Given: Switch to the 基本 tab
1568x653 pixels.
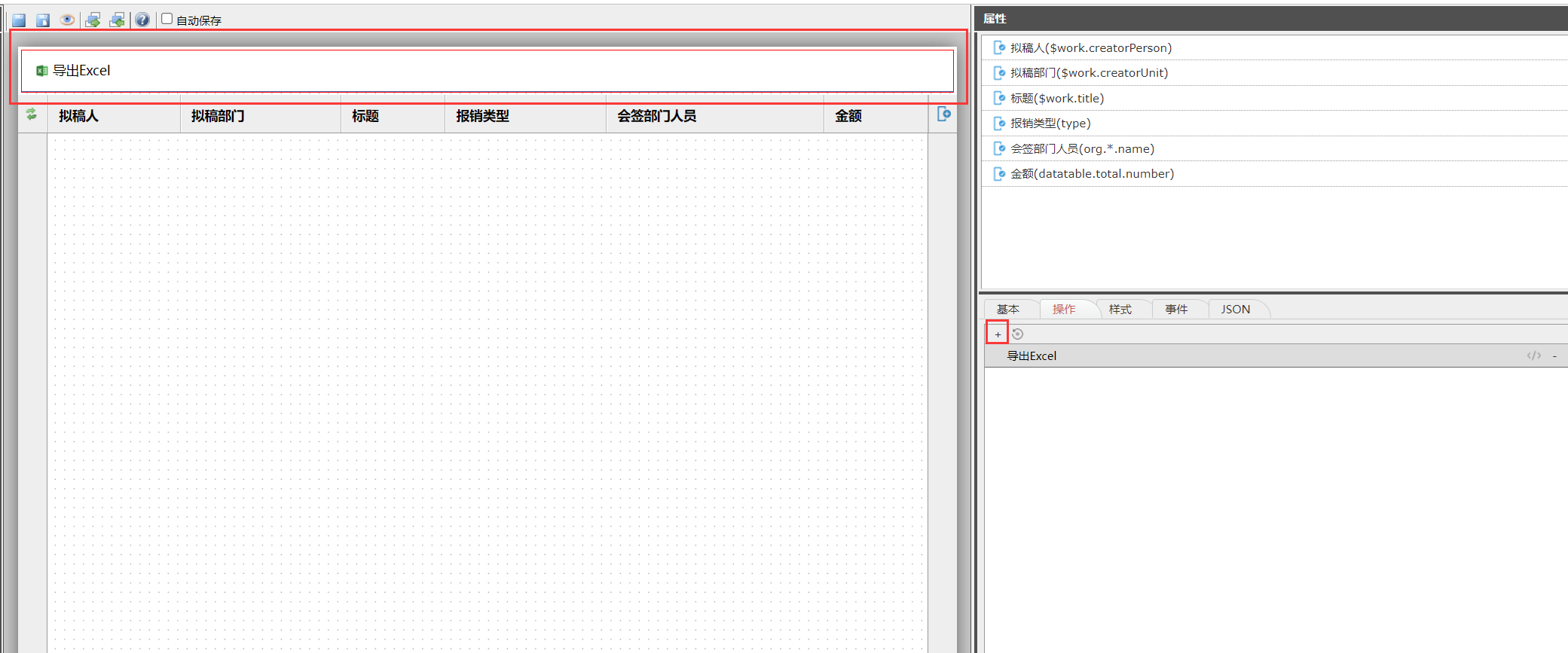Looking at the screenshot, I should [1008, 310].
